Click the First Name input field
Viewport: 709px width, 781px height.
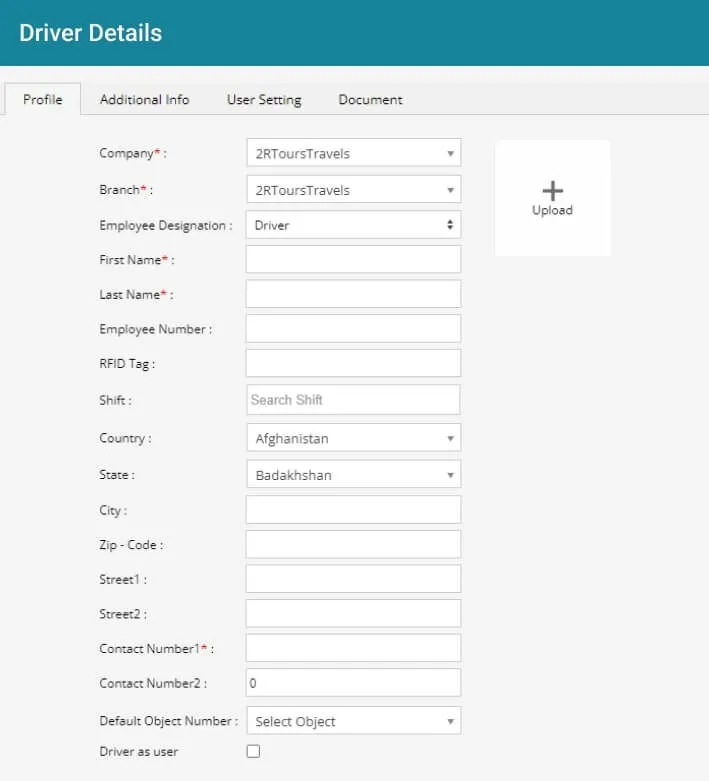pos(353,259)
